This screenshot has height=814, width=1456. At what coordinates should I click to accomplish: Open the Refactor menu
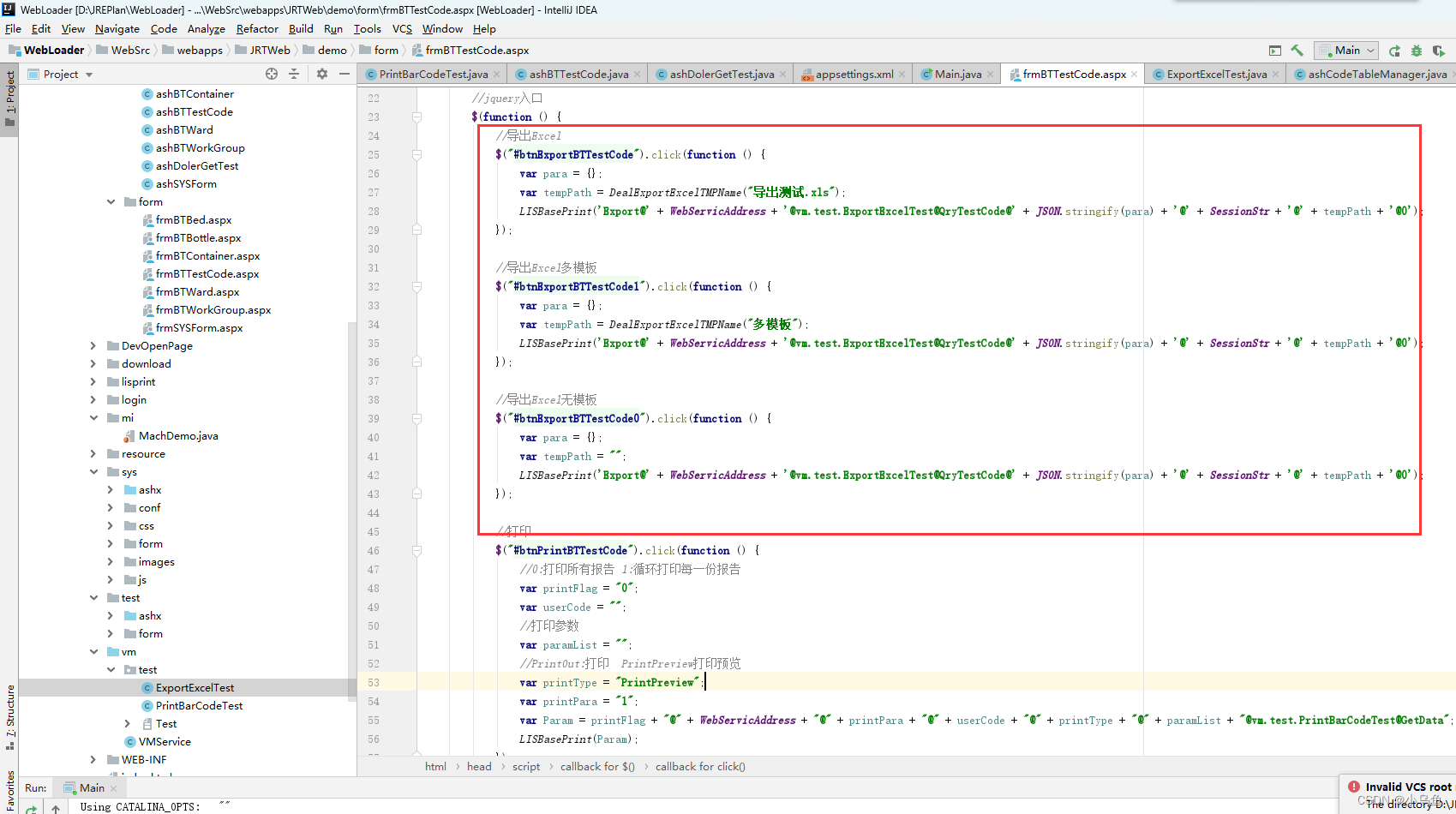point(257,28)
